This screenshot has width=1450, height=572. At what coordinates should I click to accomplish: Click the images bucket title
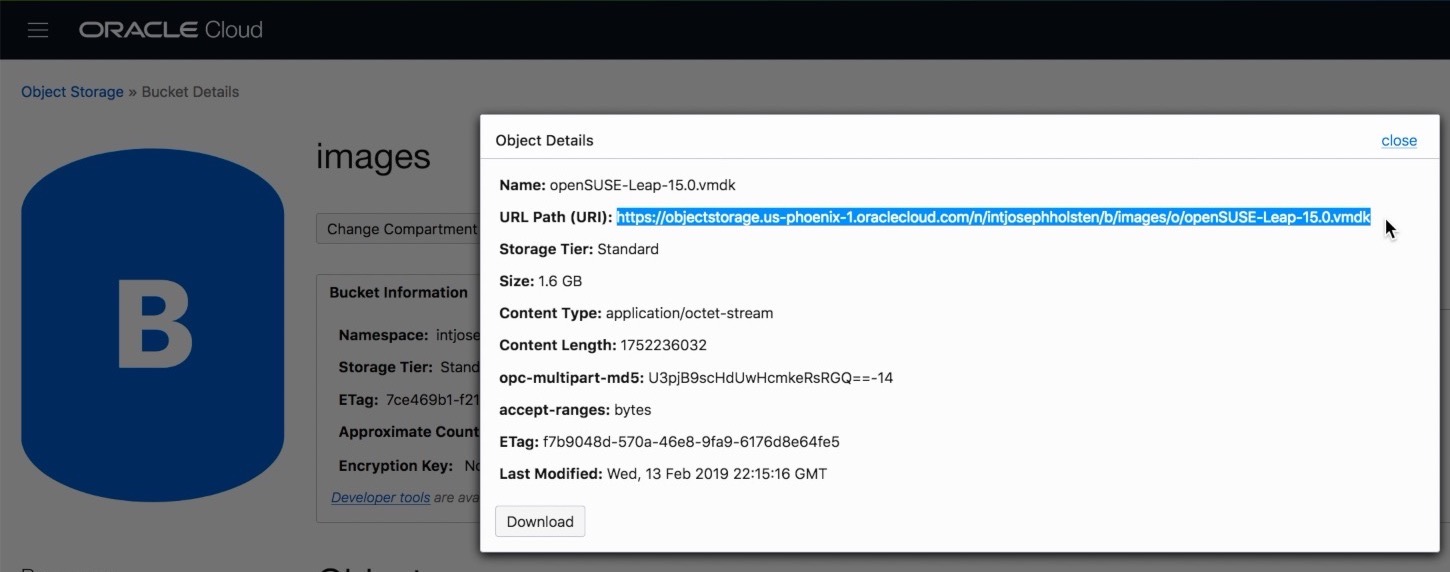(373, 157)
